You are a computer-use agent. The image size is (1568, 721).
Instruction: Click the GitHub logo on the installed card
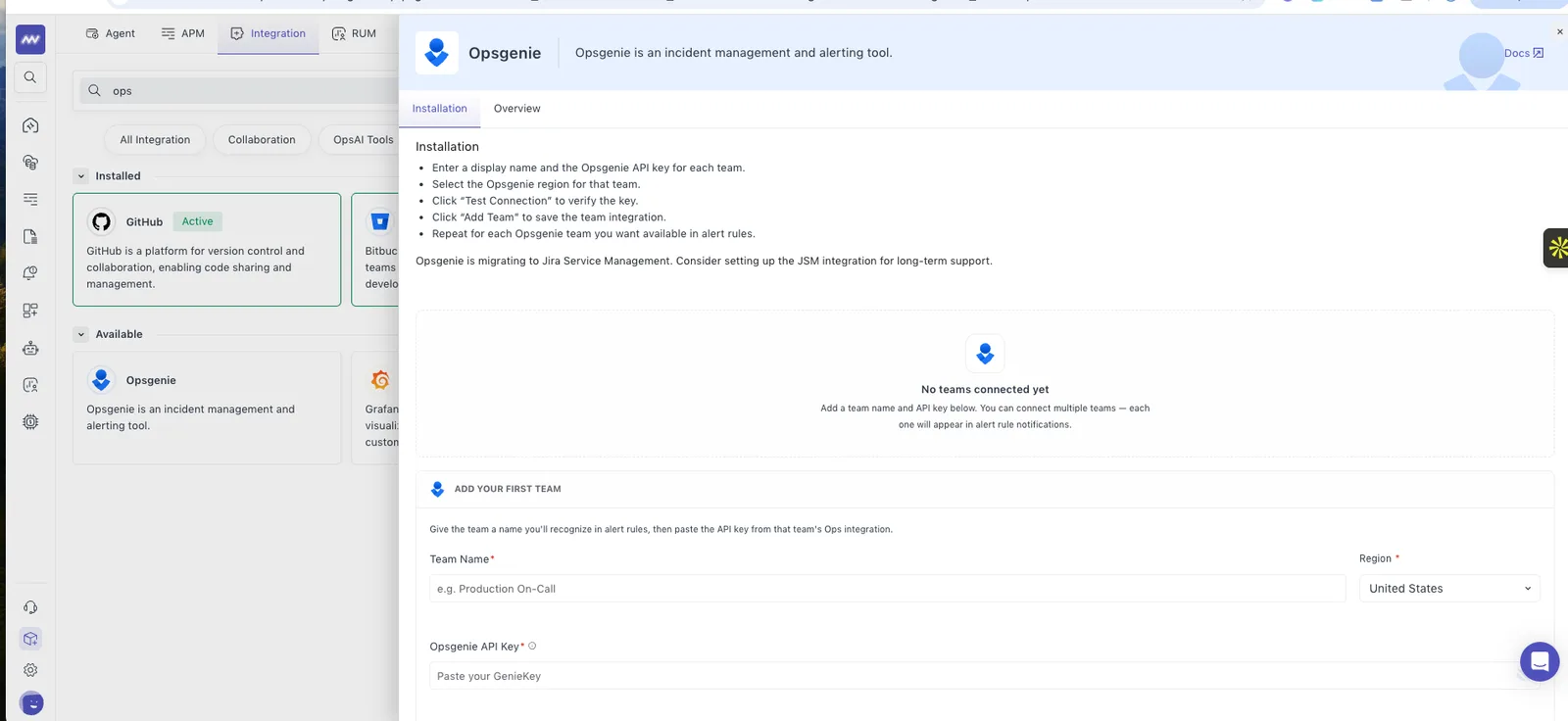tap(101, 221)
